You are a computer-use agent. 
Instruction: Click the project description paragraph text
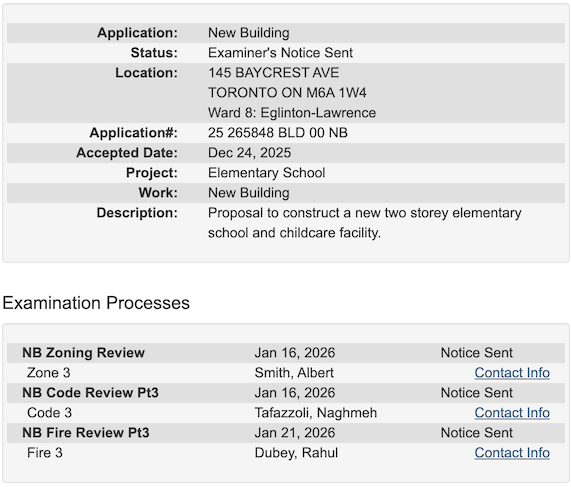click(365, 223)
